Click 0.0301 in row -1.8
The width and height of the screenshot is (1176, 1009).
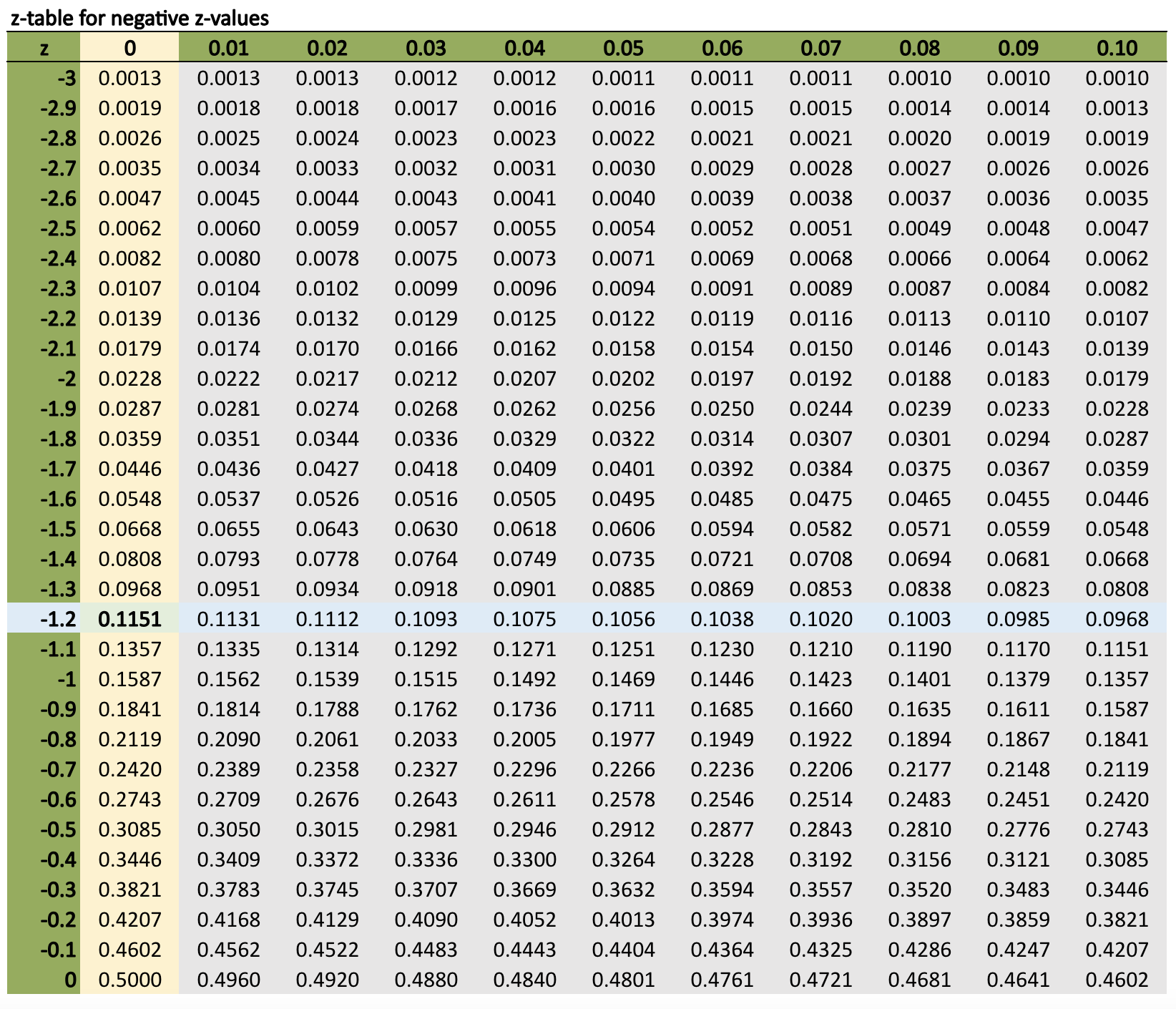pyautogui.click(x=919, y=439)
